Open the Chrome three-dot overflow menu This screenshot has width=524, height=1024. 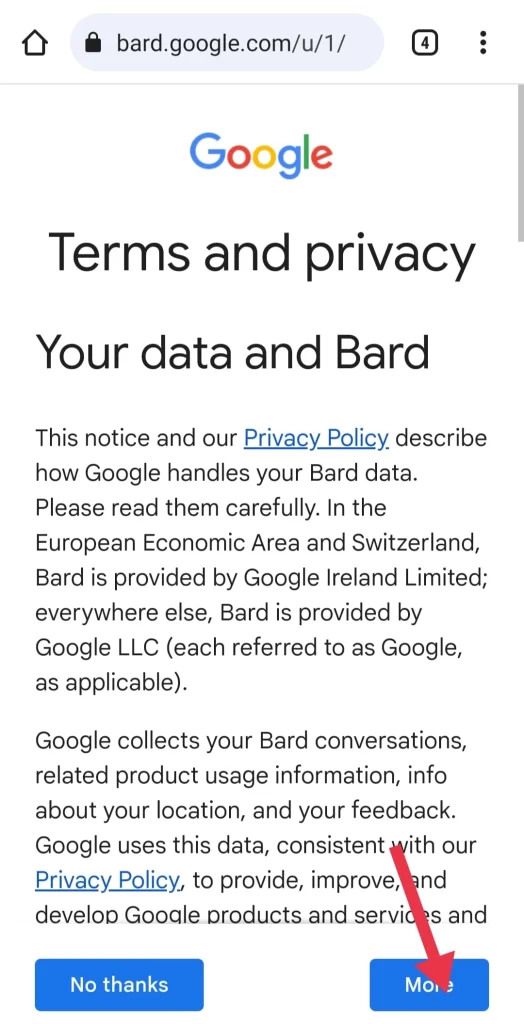point(483,43)
